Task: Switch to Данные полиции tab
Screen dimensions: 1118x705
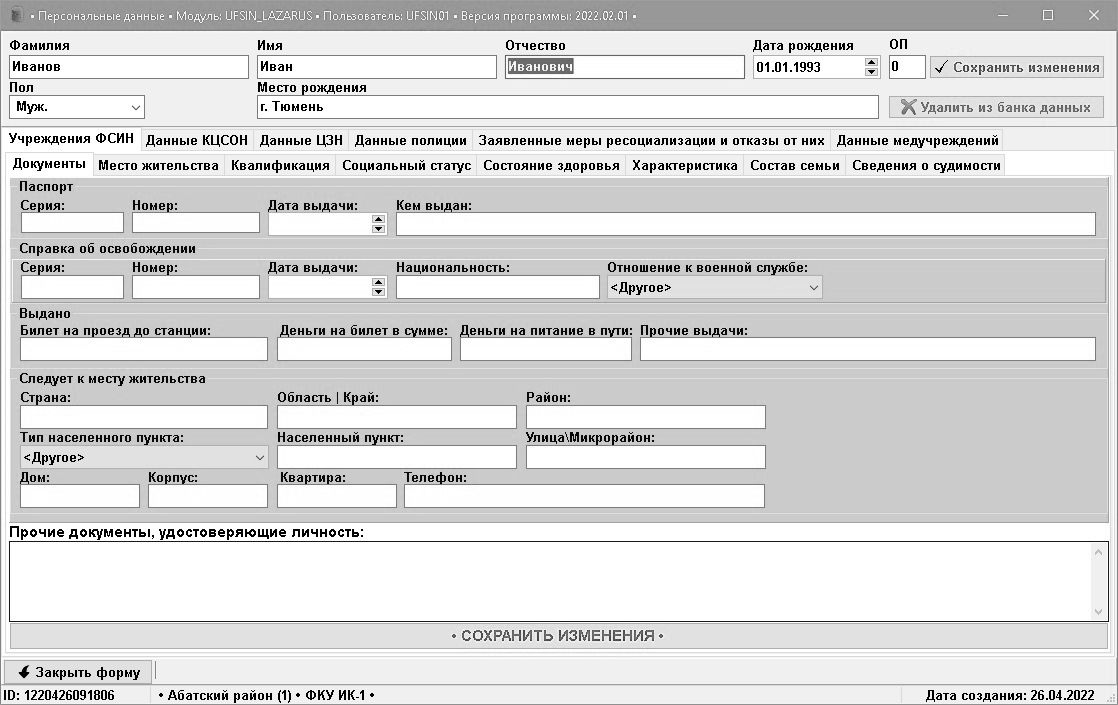Action: [411, 140]
